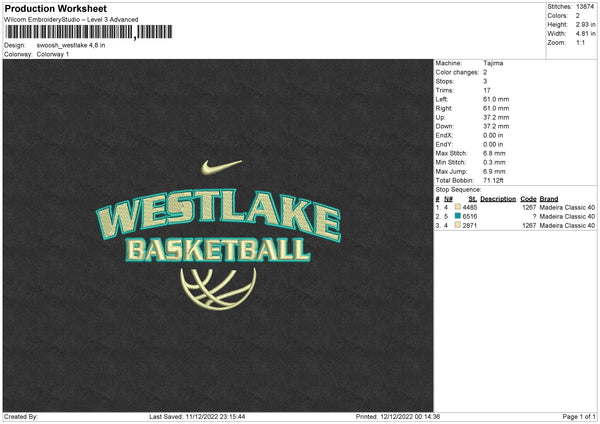Click stitch count 4485 in stop sequence
The width and height of the screenshot is (600, 424).
click(x=470, y=208)
